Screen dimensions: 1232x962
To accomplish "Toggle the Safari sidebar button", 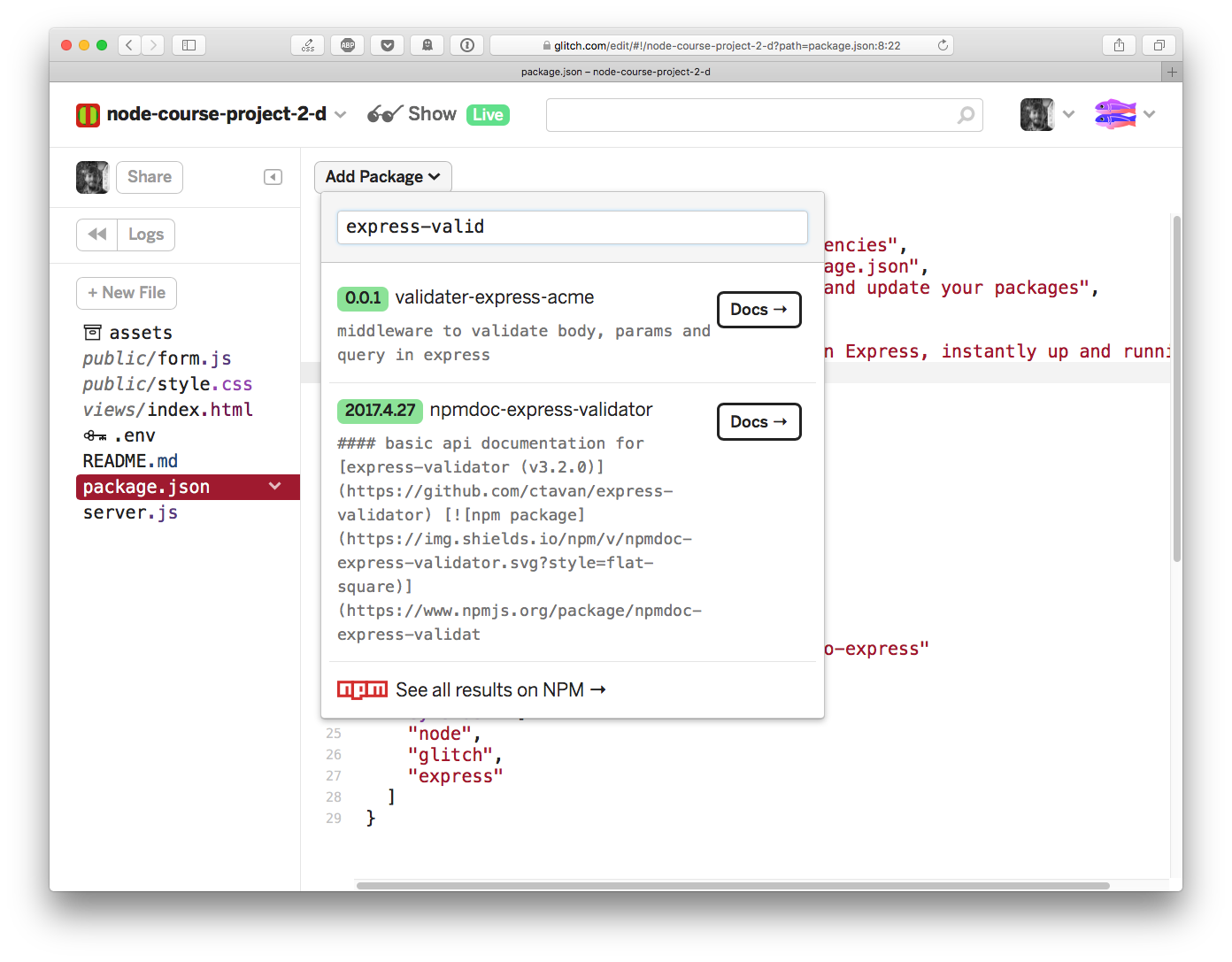I will (x=189, y=45).
